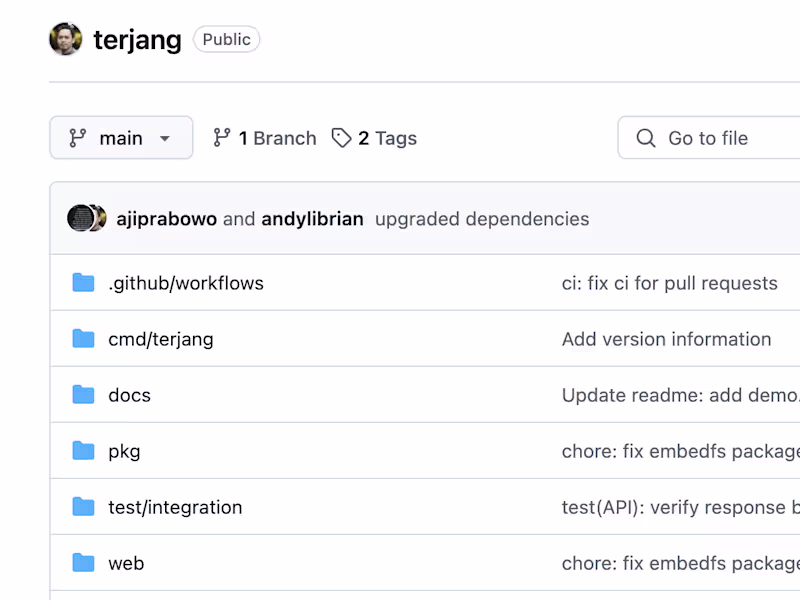Click the branch icon beside main
Viewport: 800px width, 600px height.
77,138
